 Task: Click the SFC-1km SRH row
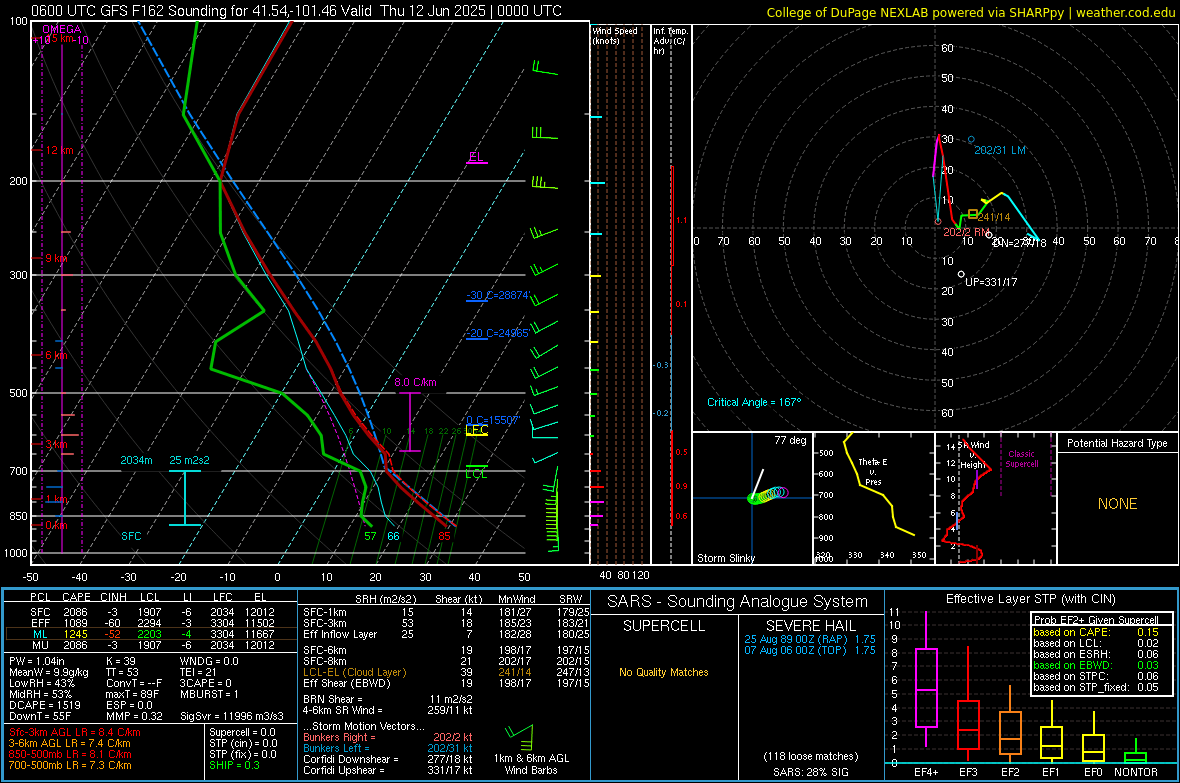coord(446,612)
